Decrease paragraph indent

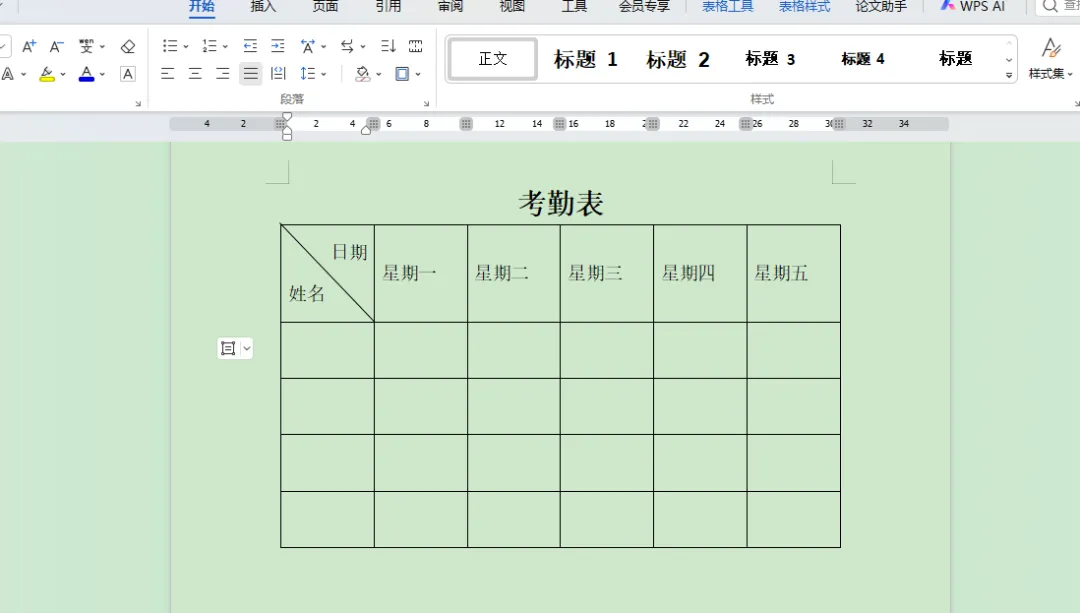click(x=250, y=46)
